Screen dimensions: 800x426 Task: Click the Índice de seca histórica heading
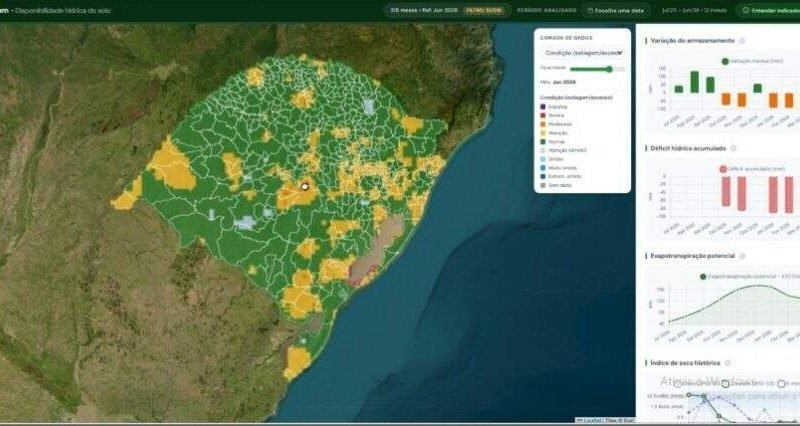pyautogui.click(x=685, y=363)
